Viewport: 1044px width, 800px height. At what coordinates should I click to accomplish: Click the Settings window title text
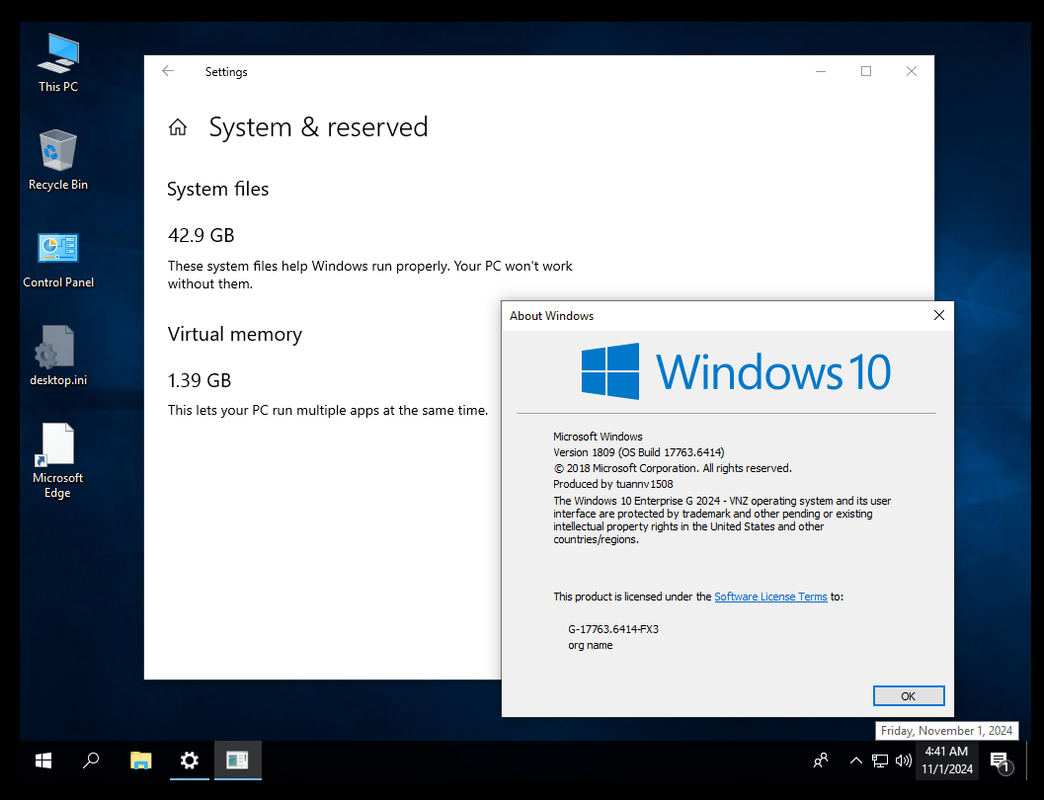[226, 72]
